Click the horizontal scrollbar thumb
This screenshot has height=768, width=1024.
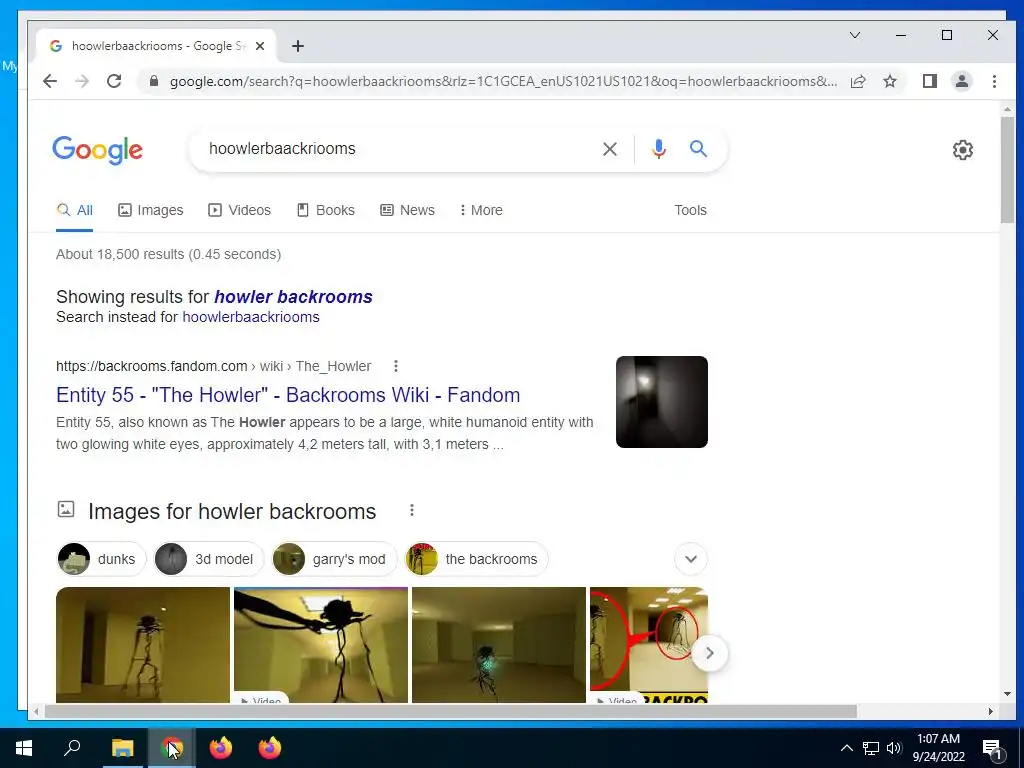click(451, 711)
